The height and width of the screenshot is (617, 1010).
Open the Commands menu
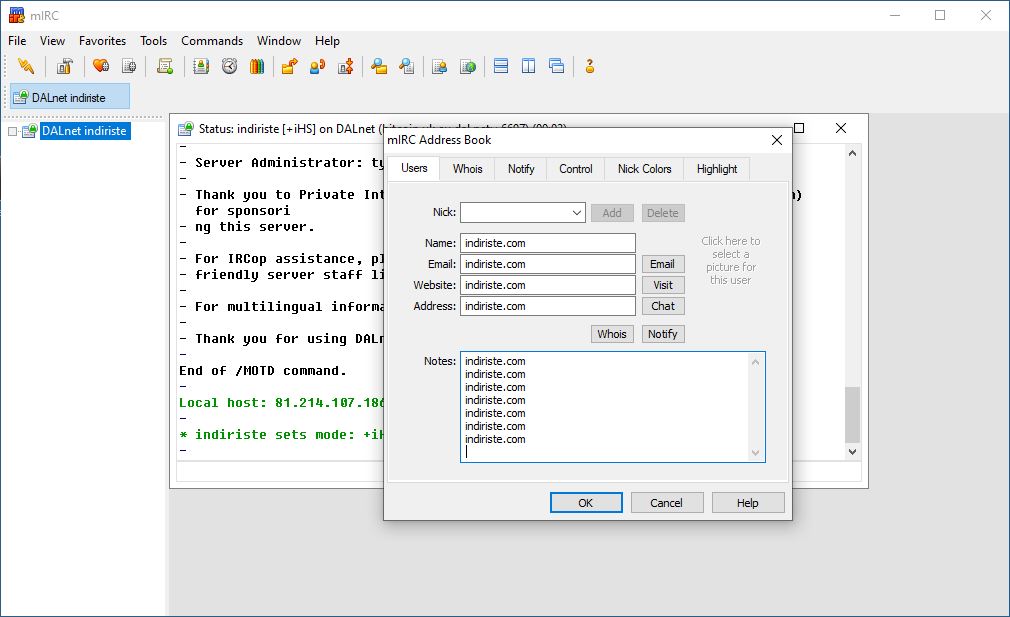click(x=212, y=41)
